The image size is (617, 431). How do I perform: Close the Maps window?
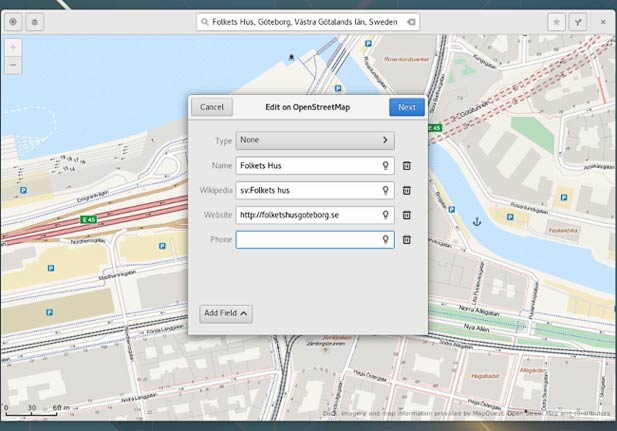pos(603,22)
